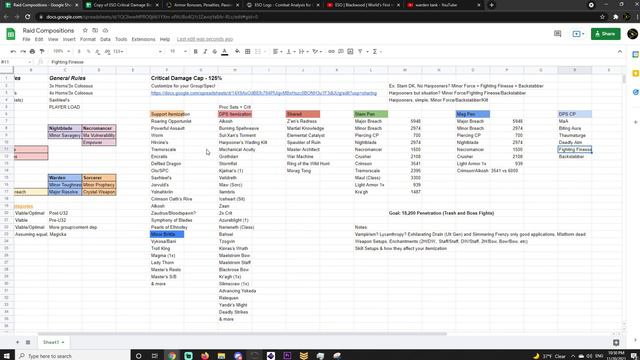Open the more number formats dropdown

click(118, 51)
